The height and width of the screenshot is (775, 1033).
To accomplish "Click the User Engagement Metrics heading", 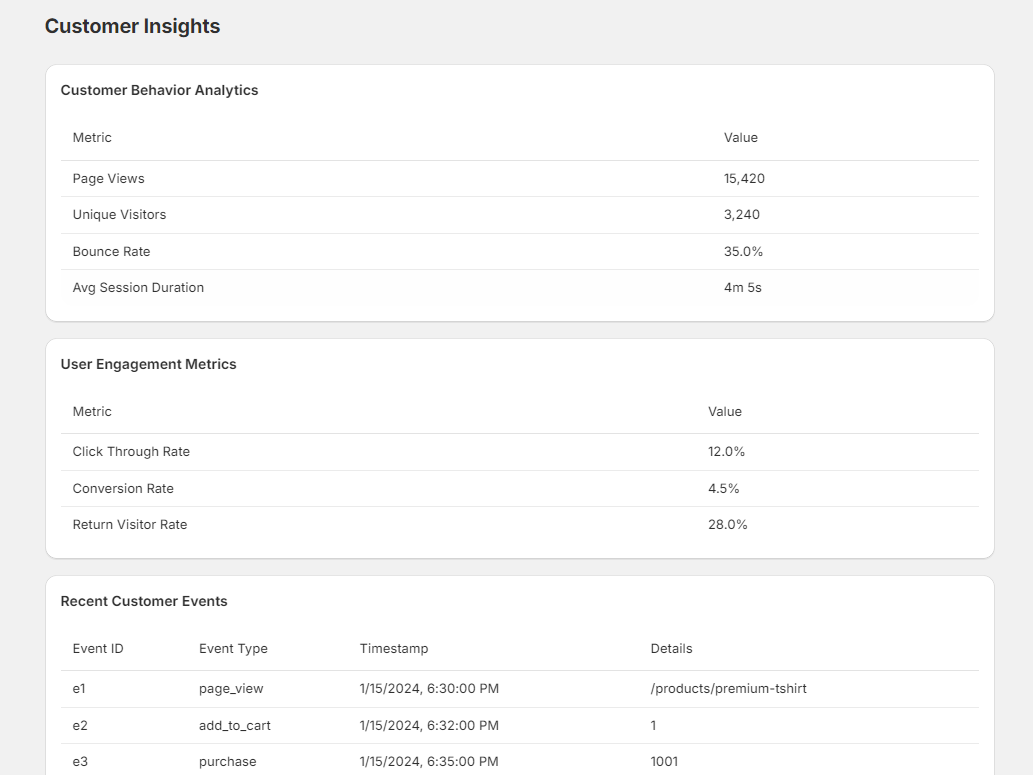I will click(x=148, y=364).
